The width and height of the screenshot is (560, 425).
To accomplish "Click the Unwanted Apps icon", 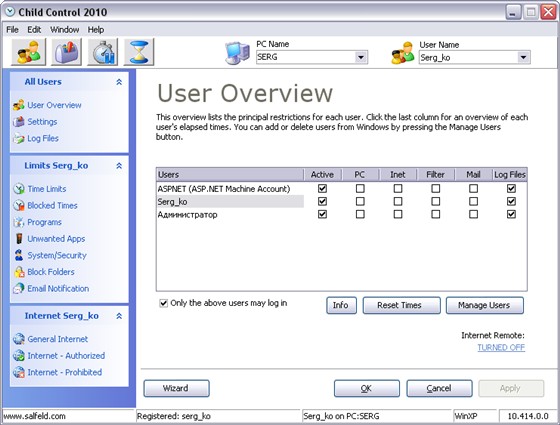I will pyautogui.click(x=19, y=239).
